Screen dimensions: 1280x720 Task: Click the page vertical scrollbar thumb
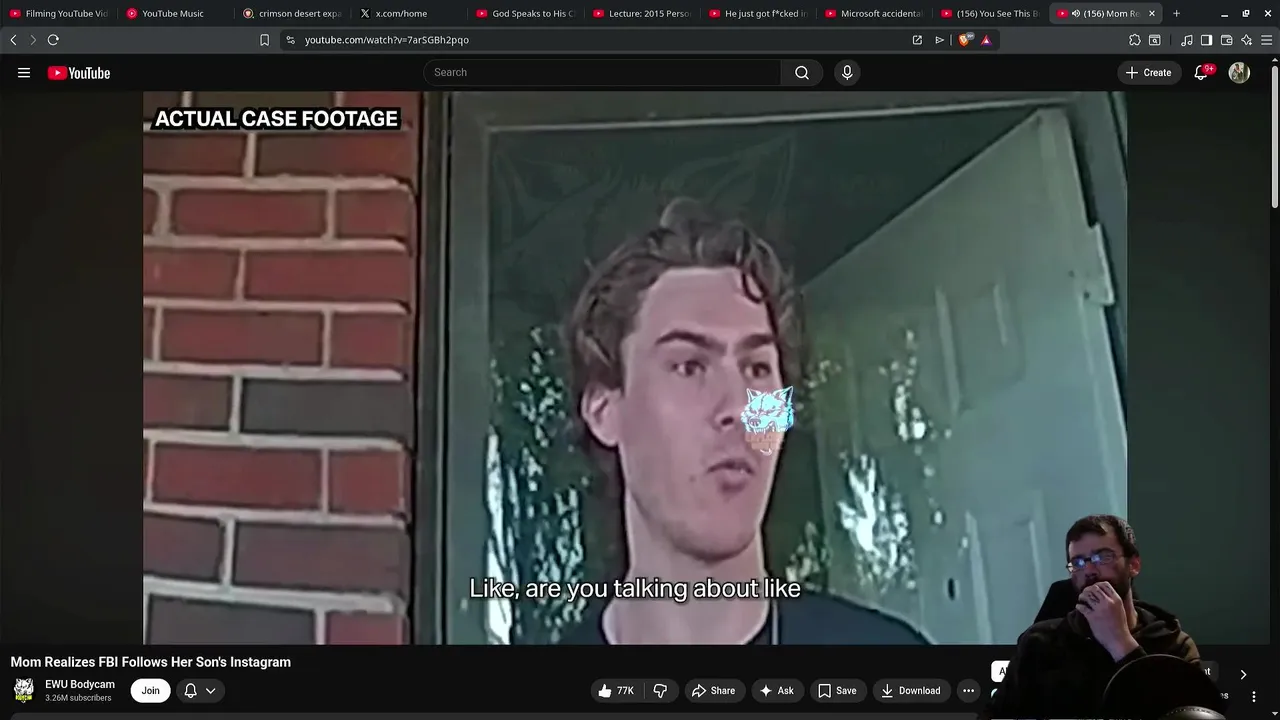pyautogui.click(x=1274, y=135)
